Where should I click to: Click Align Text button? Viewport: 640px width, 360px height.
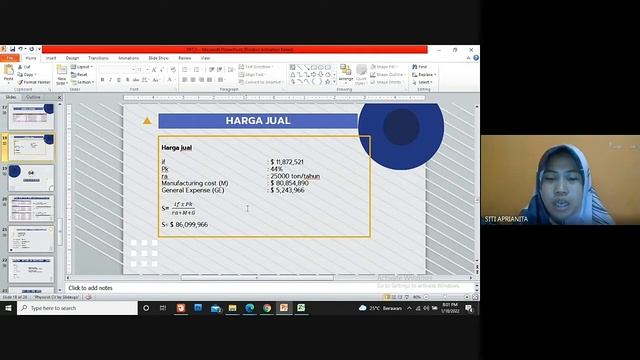(252, 74)
